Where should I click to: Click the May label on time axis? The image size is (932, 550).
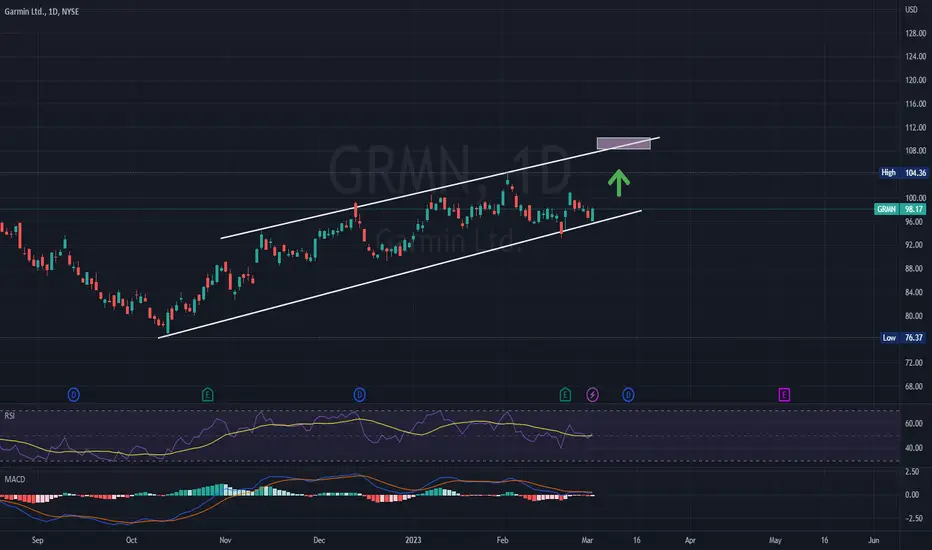coord(775,540)
